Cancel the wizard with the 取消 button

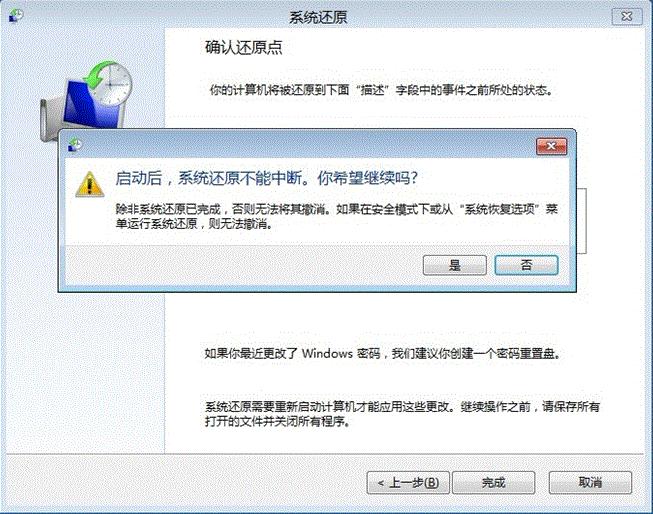coord(590,483)
